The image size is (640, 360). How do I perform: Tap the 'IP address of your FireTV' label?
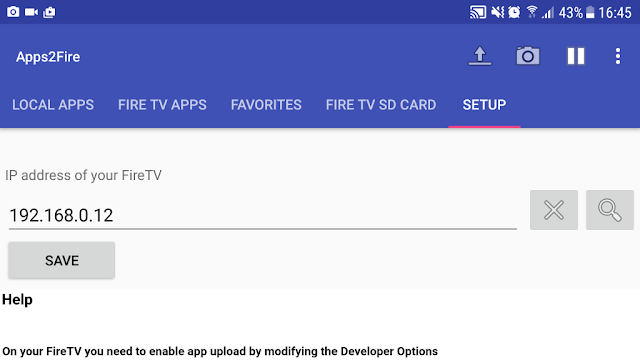coord(83,176)
